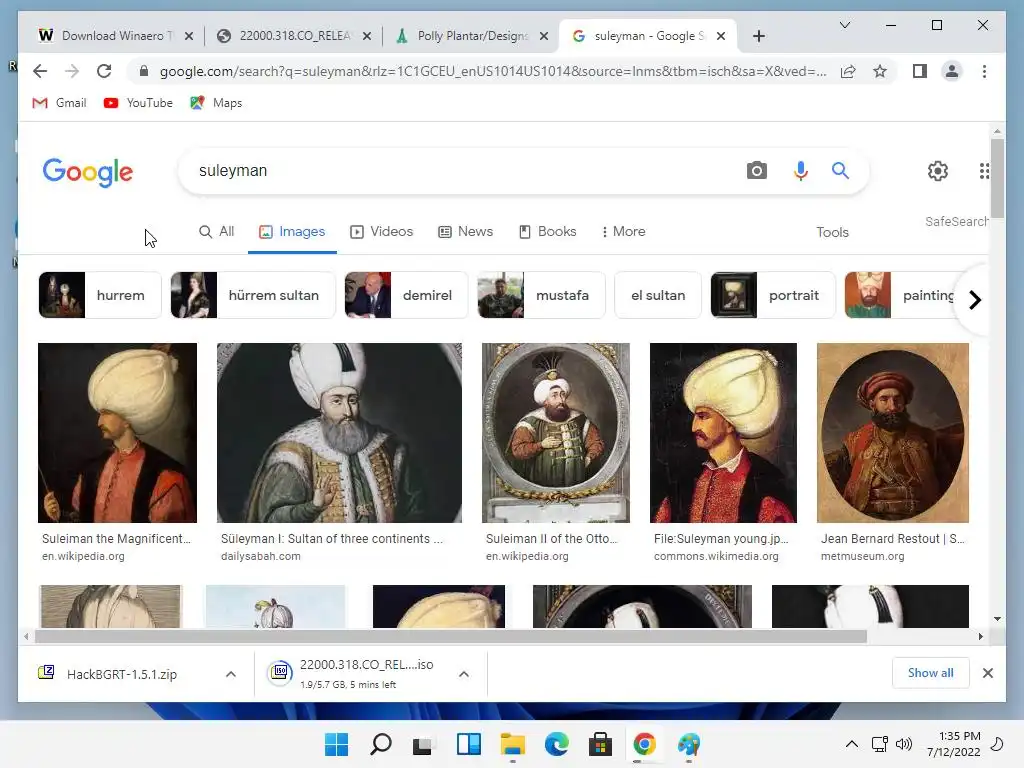The height and width of the screenshot is (768, 1024).
Task: Select the demirel suggestion chip
Action: tap(406, 295)
